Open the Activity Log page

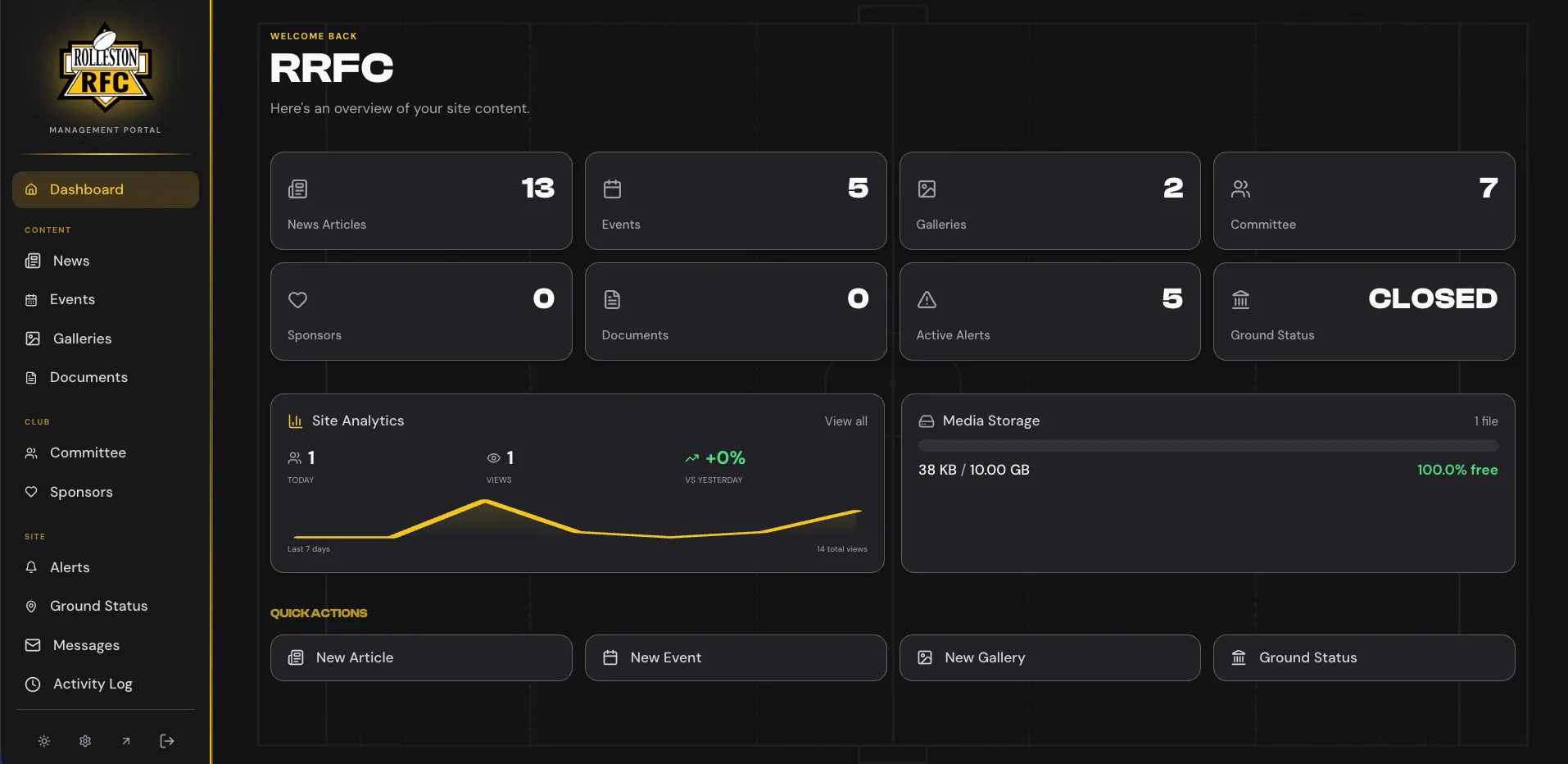coord(106,684)
